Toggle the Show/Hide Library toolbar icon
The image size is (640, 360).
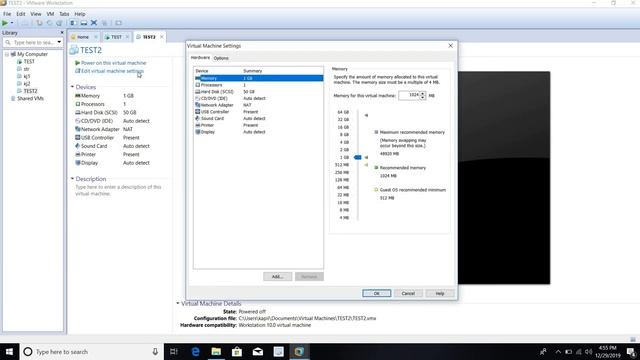pos(73,23)
